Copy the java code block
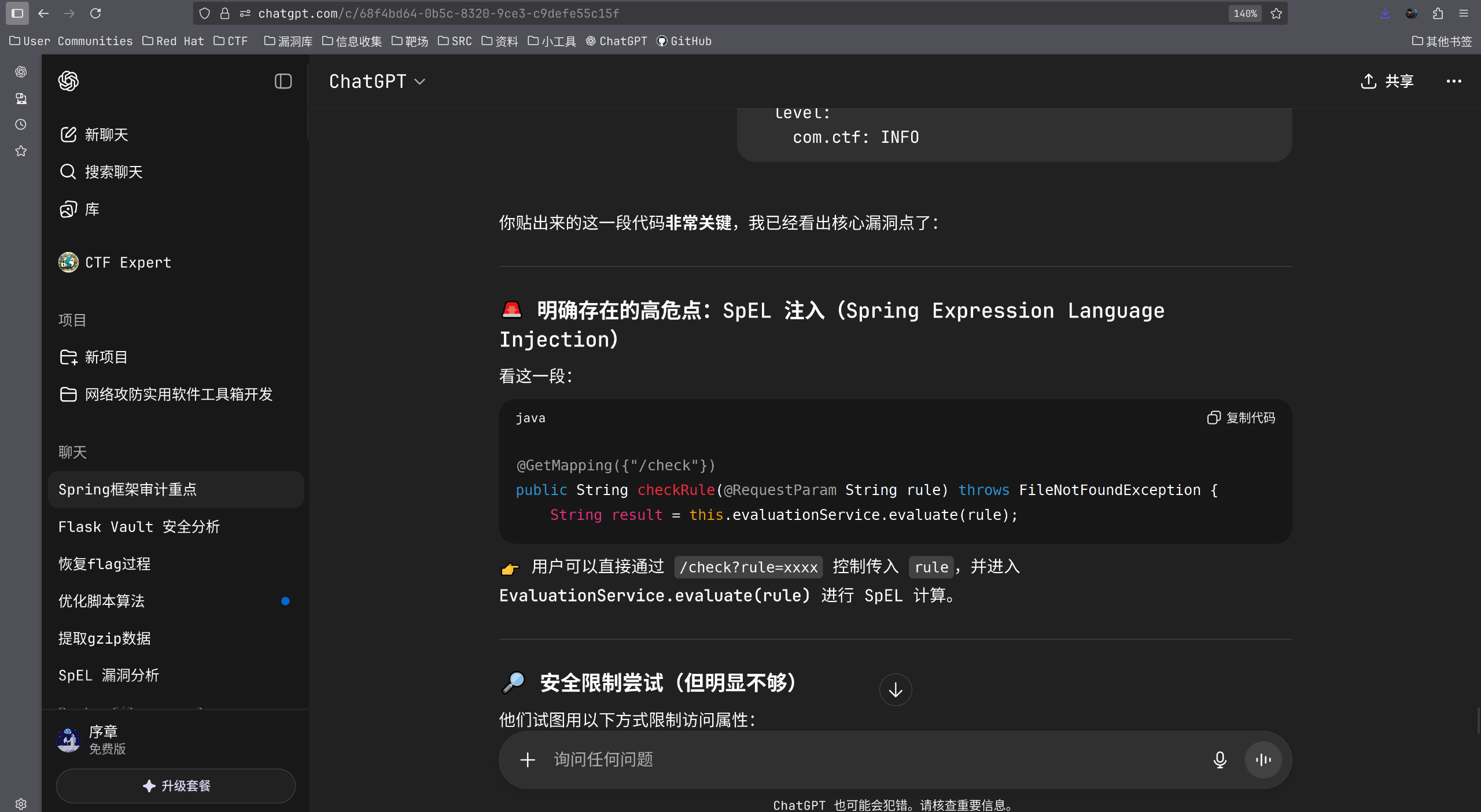This screenshot has width=1481, height=812. pos(1241,418)
